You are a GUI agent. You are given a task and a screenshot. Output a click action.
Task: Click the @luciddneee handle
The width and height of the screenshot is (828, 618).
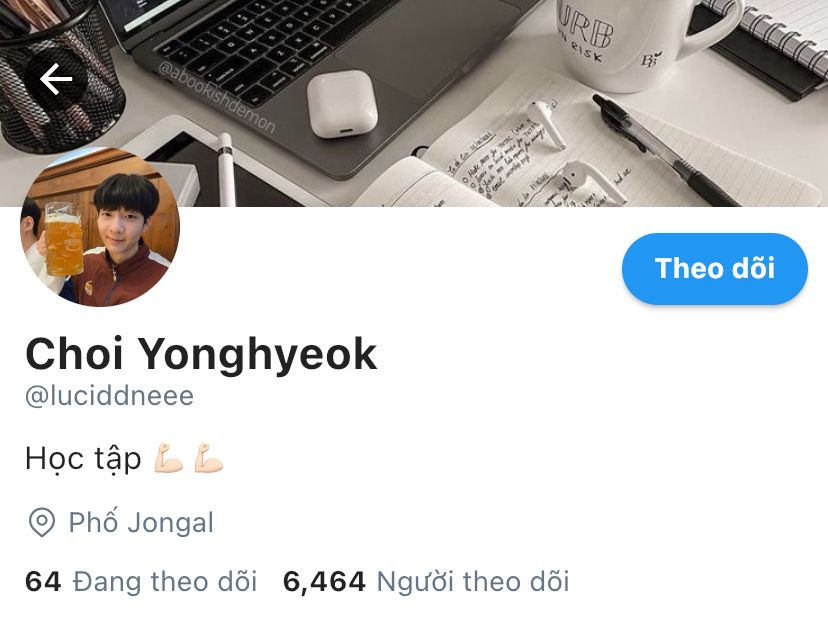(110, 396)
